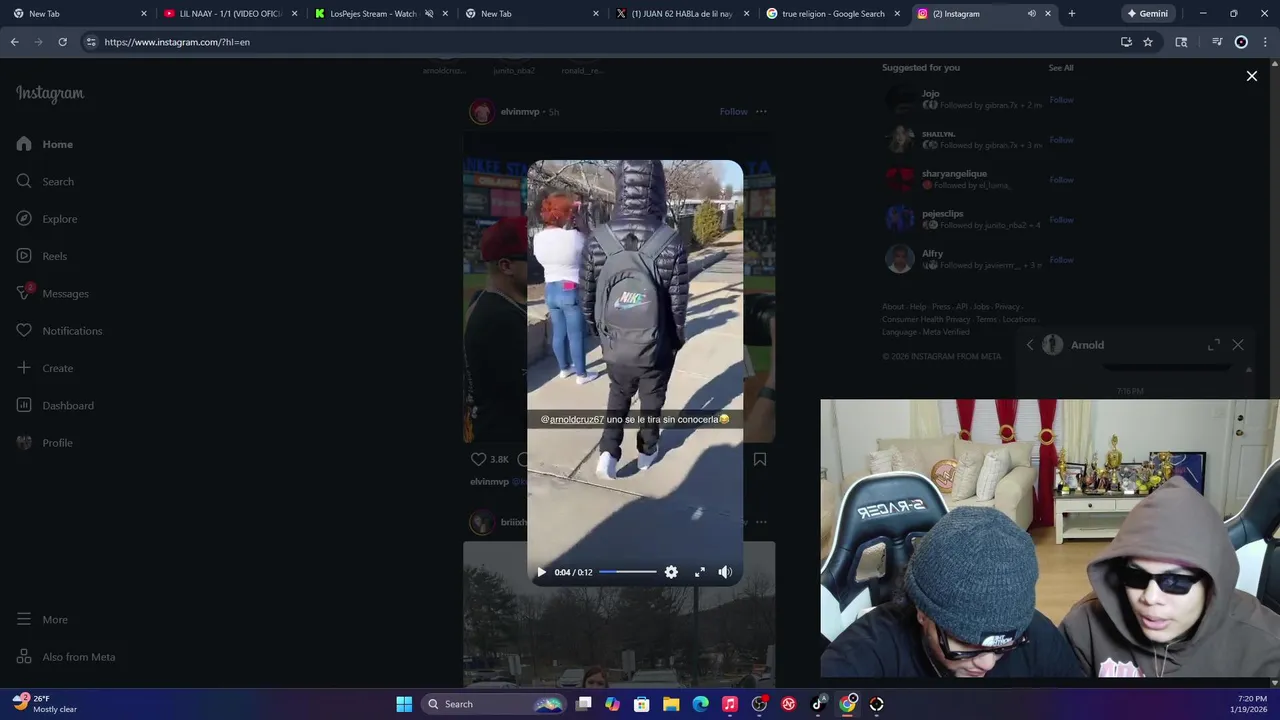This screenshot has height=720, width=1280.
Task: Go to Explore in the Instagram sidebar
Action: click(x=47, y=219)
